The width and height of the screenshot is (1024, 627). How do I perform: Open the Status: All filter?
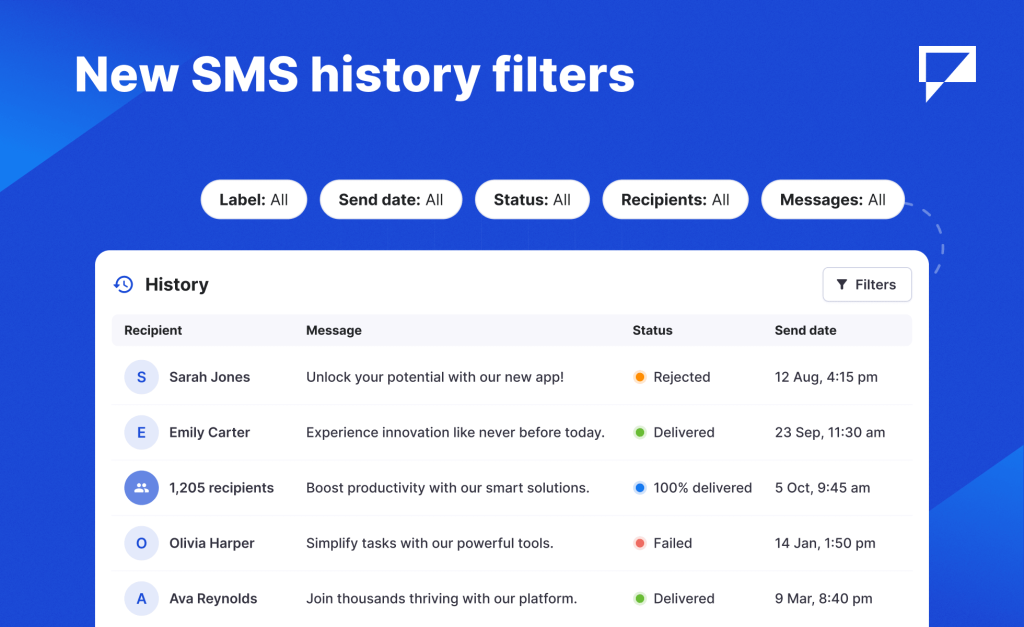[532, 200]
